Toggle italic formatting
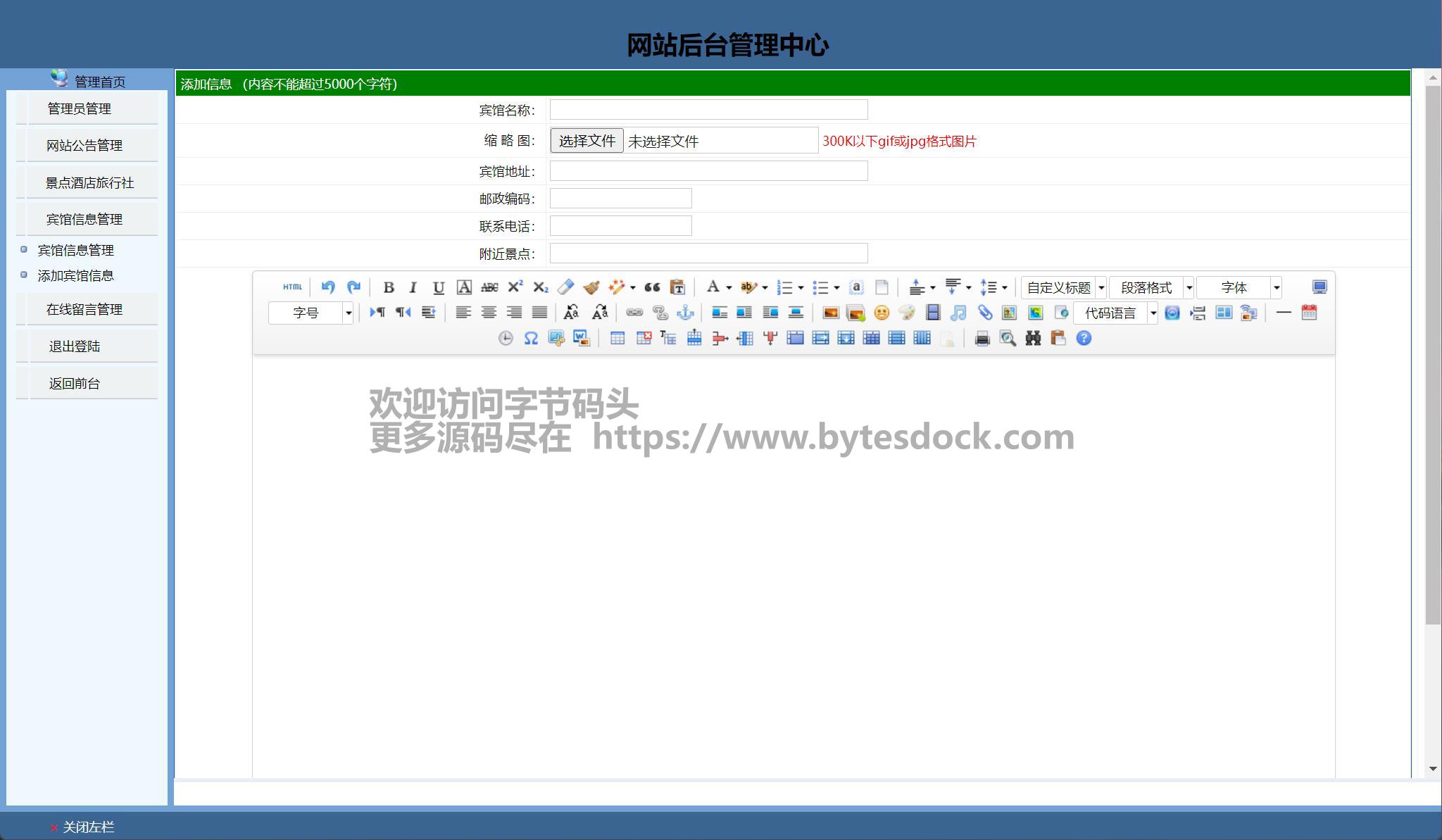Image resolution: width=1442 pixels, height=840 pixels. (413, 287)
